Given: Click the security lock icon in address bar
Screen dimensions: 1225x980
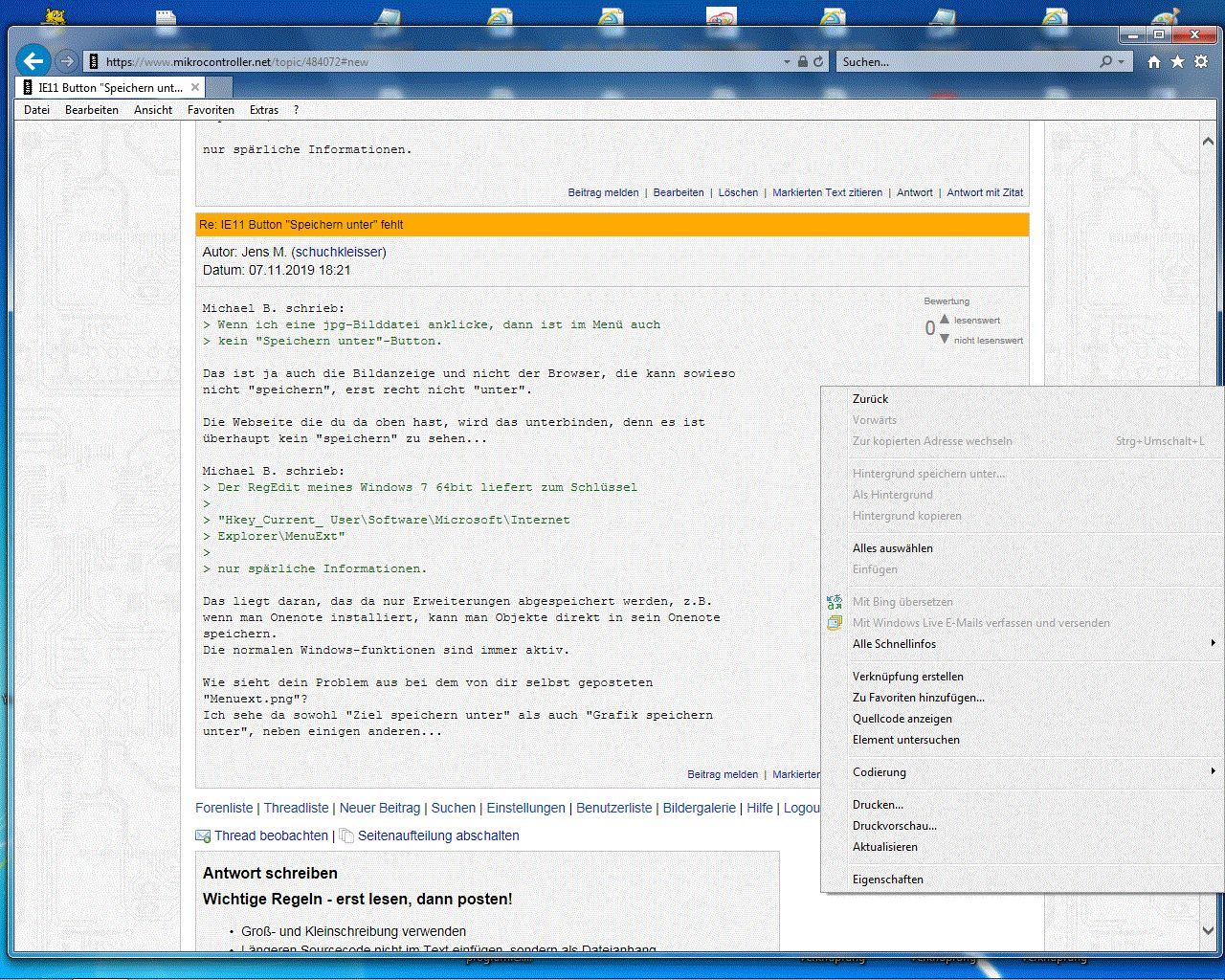Looking at the screenshot, I should tap(803, 61).
